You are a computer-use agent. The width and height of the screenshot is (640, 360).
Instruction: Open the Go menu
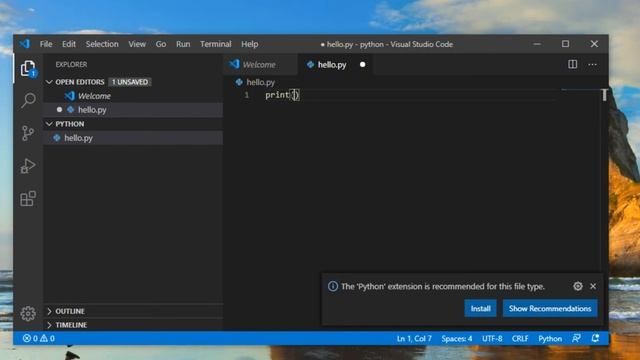click(x=160, y=44)
